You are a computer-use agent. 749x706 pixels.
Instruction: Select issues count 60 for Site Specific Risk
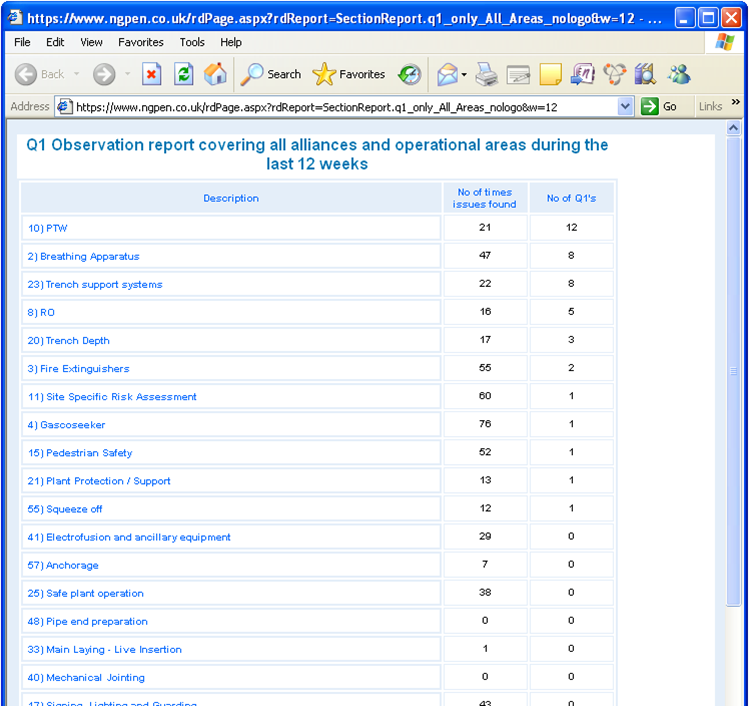pyautogui.click(x=485, y=396)
